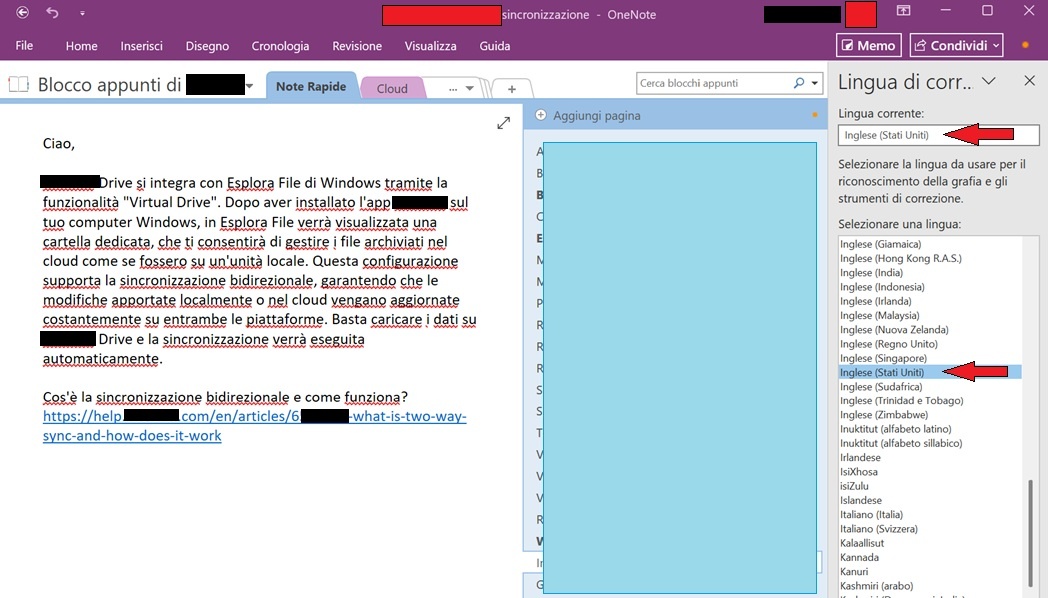Open the File menu
This screenshot has width=1048, height=598.
click(x=24, y=45)
